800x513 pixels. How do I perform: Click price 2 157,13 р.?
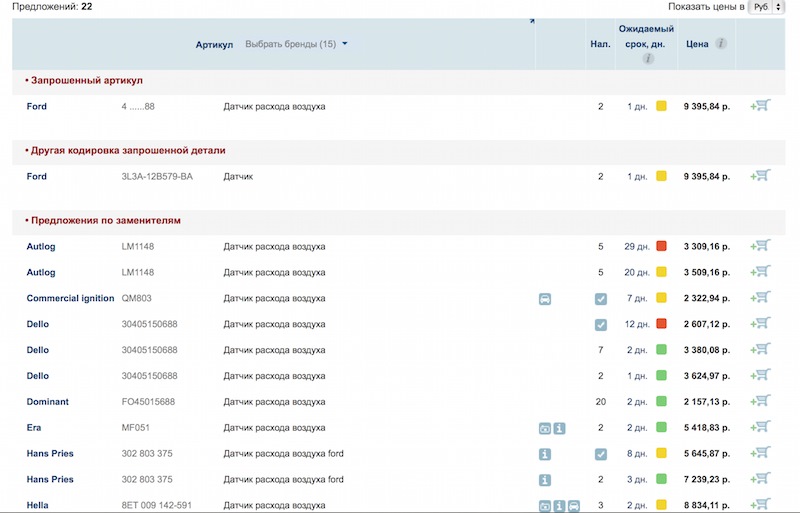click(707, 402)
